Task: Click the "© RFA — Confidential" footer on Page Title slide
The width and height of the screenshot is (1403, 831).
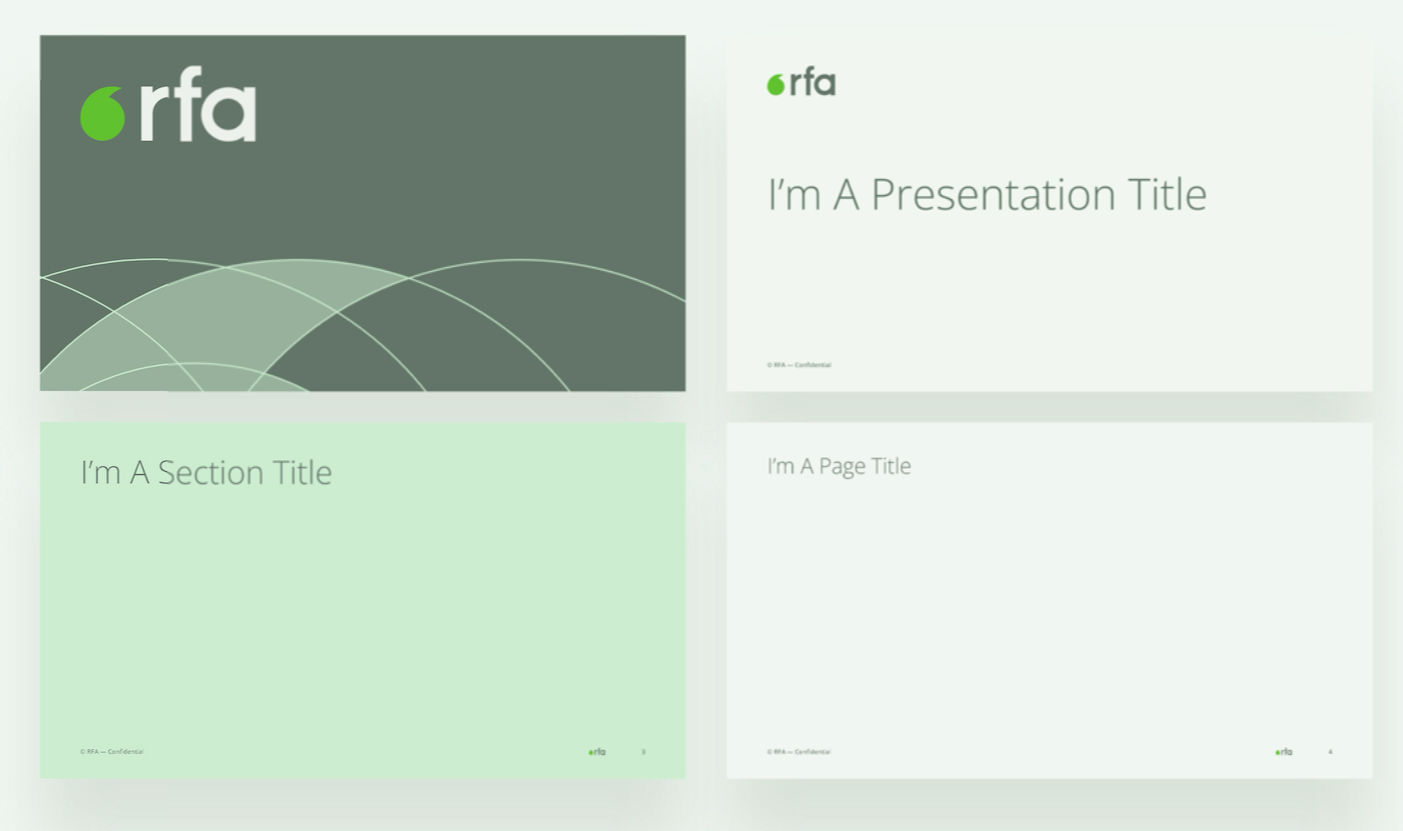Action: point(799,752)
